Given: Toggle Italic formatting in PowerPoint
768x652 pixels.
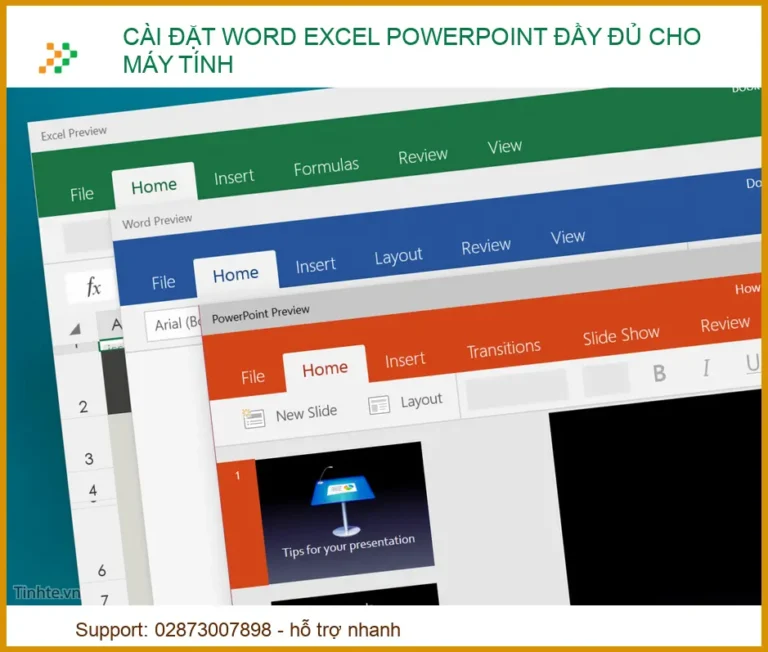Looking at the screenshot, I should tap(706, 367).
